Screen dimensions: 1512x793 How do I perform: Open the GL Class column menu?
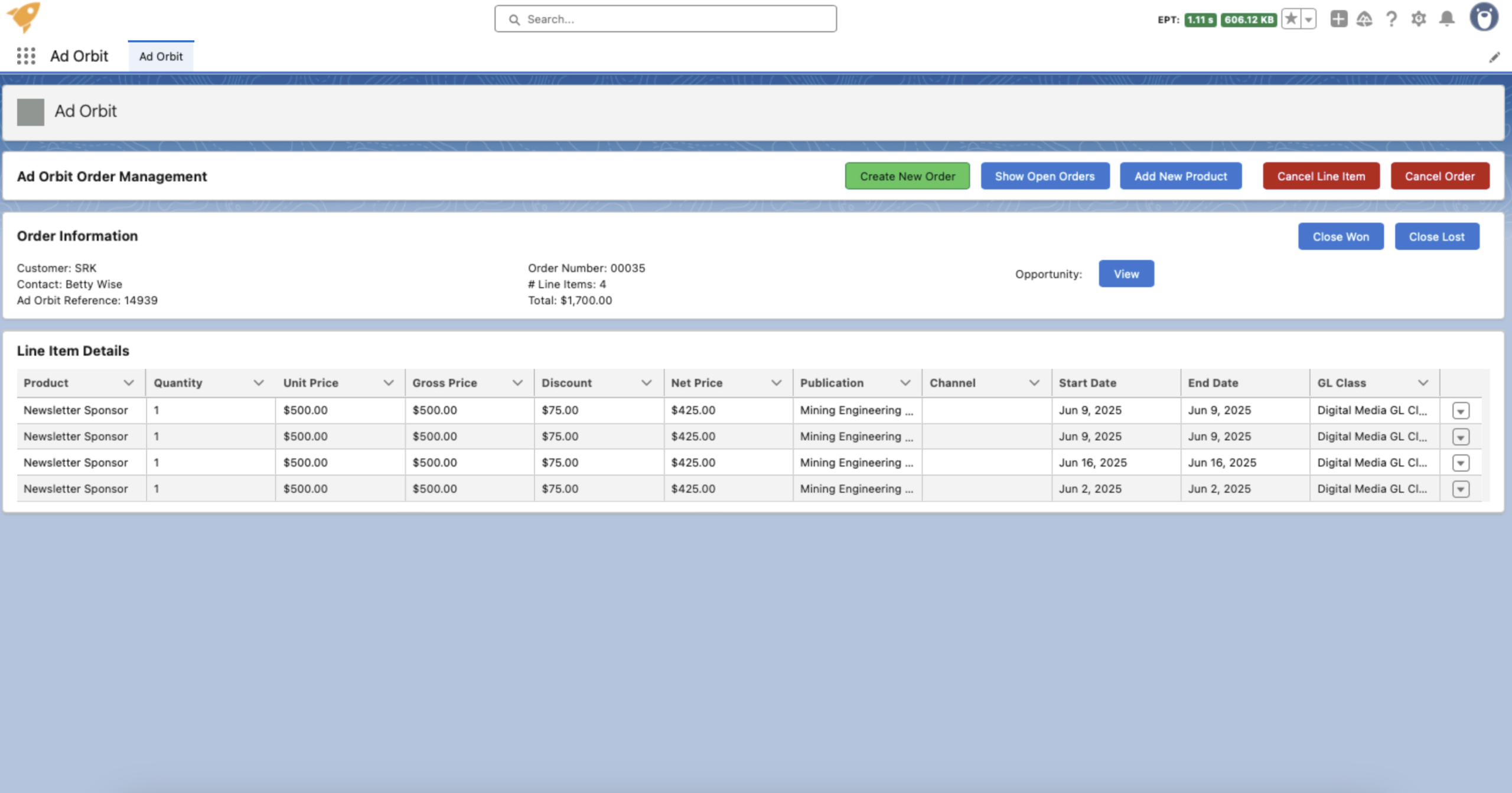coord(1423,383)
